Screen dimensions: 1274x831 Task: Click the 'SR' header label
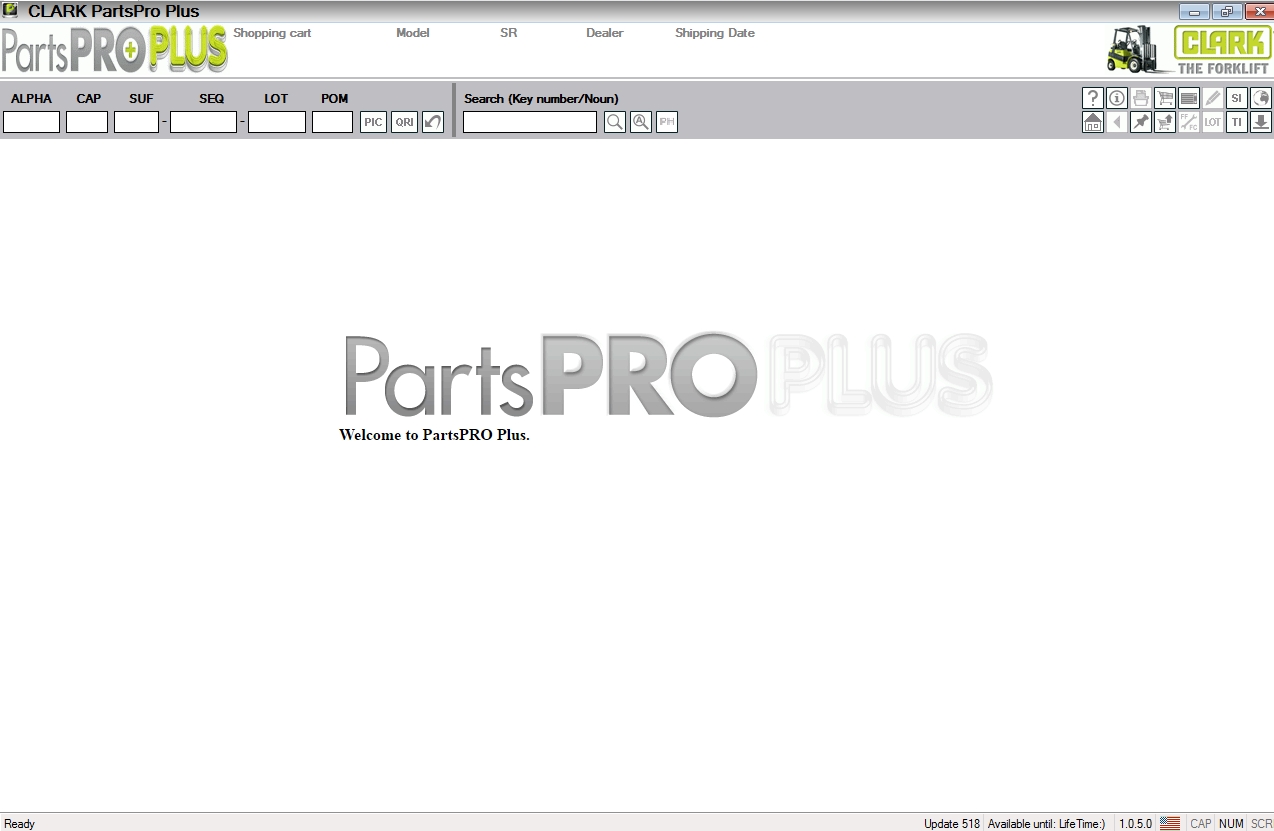click(x=509, y=33)
